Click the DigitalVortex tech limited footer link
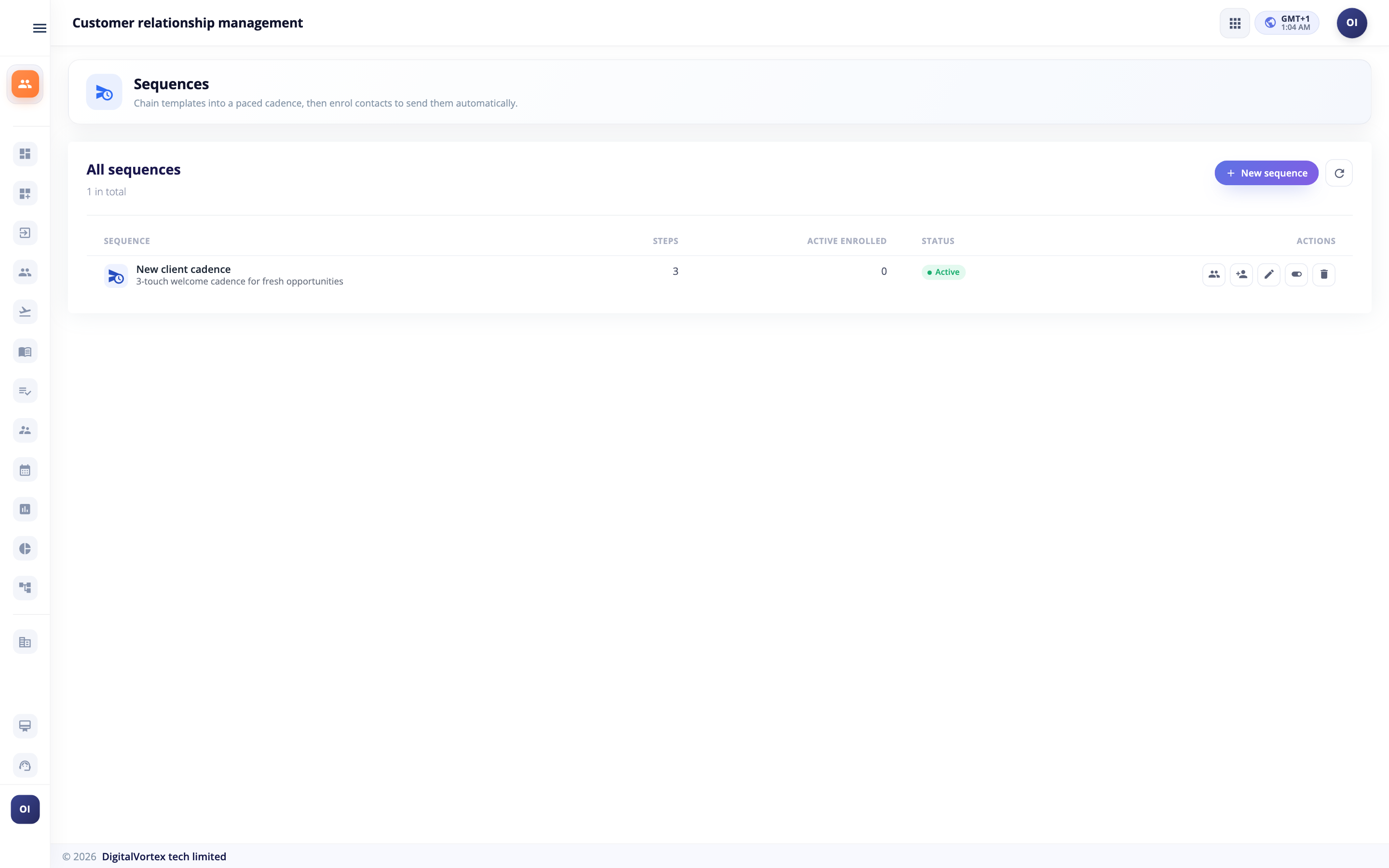The width and height of the screenshot is (1389, 868). click(x=164, y=856)
